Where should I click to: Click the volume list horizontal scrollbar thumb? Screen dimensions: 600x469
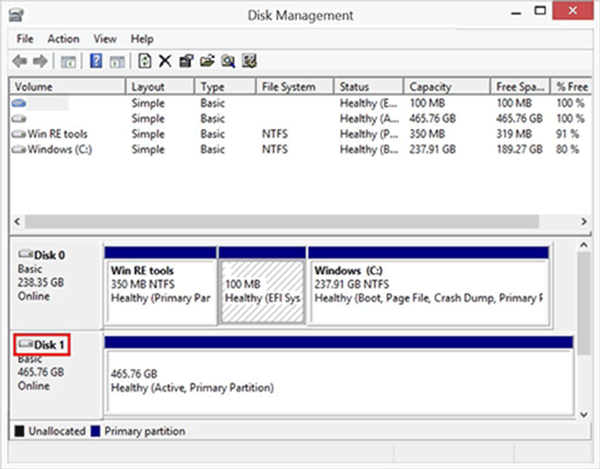coord(282,221)
